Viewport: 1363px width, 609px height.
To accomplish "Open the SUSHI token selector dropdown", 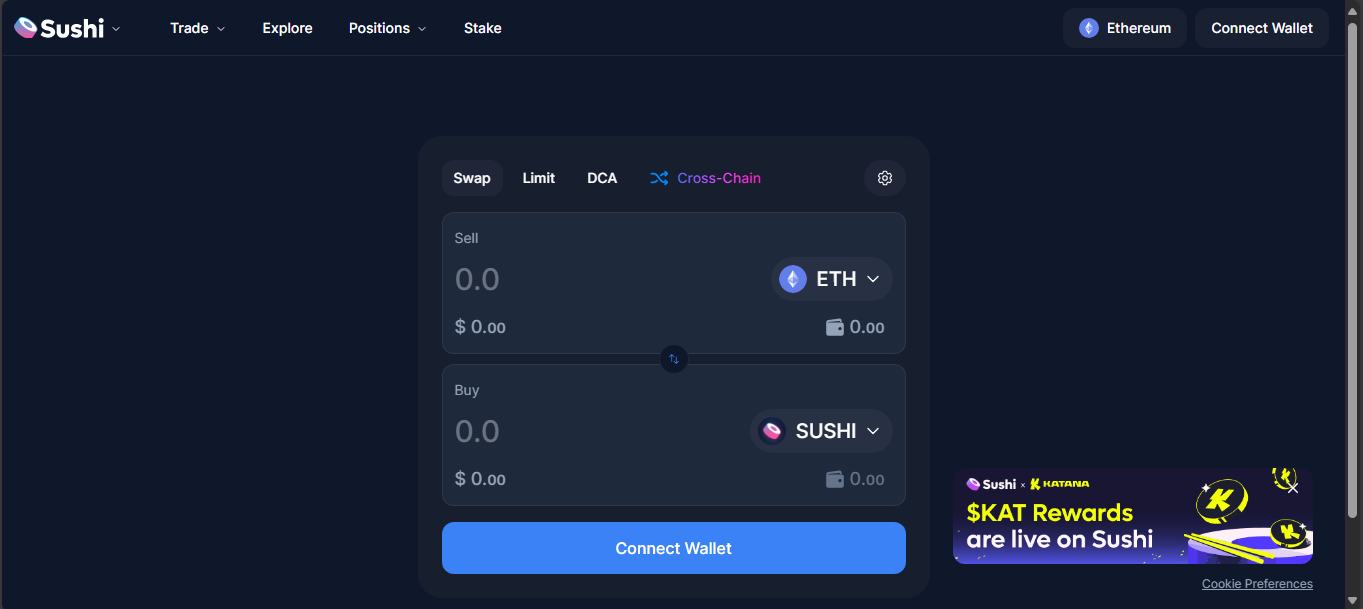I will [x=821, y=431].
